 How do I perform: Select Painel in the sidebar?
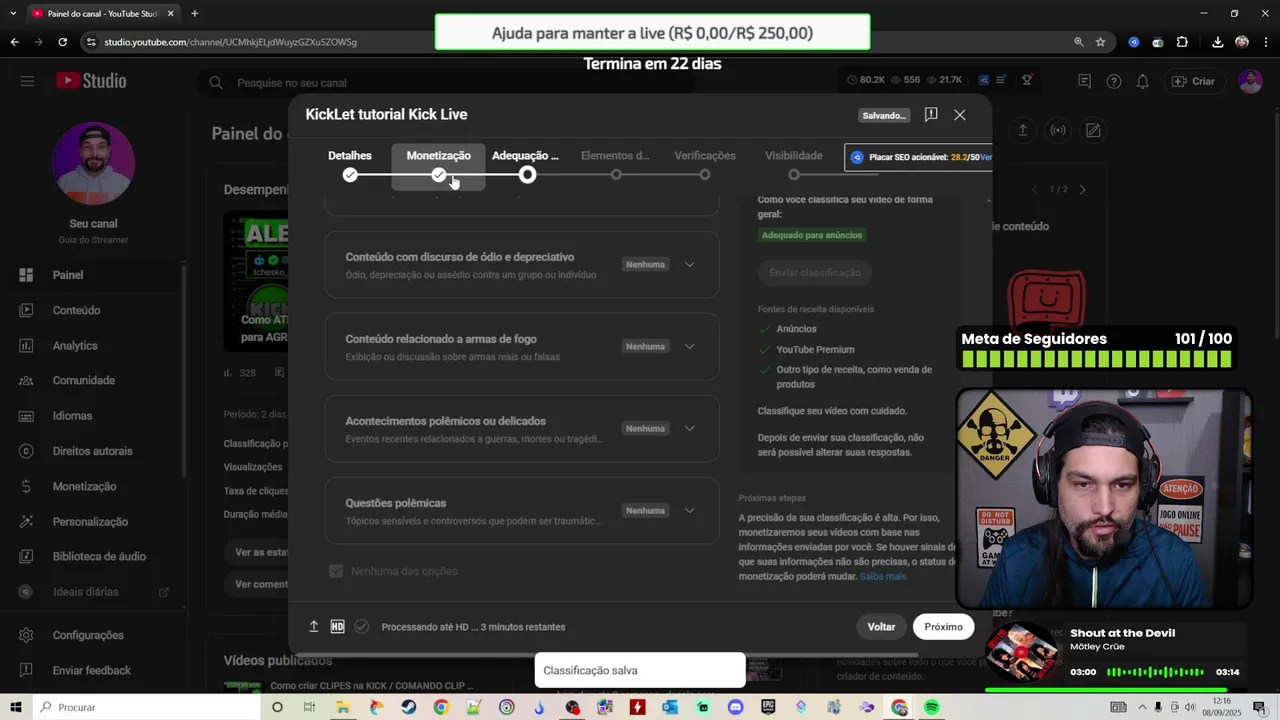[95, 275]
